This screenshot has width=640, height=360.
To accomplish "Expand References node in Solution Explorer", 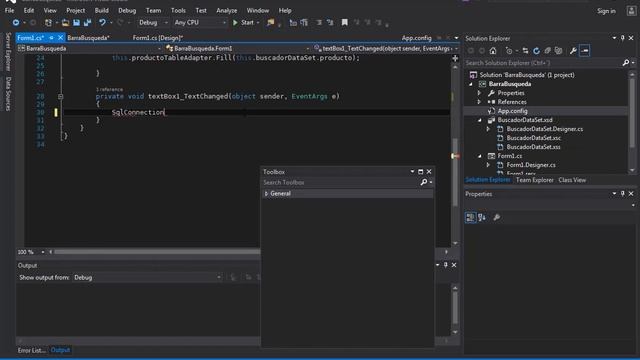I will (480, 102).
